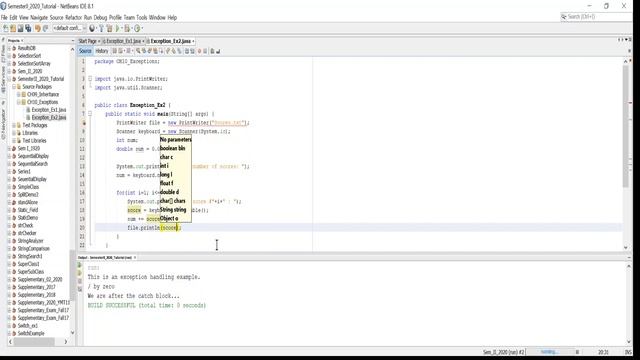
Task: Click the Clean and Build Project icon
Action: [x=109, y=28]
